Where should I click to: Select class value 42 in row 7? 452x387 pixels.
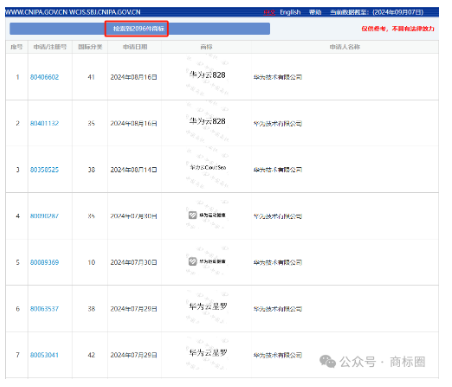pyautogui.click(x=91, y=355)
